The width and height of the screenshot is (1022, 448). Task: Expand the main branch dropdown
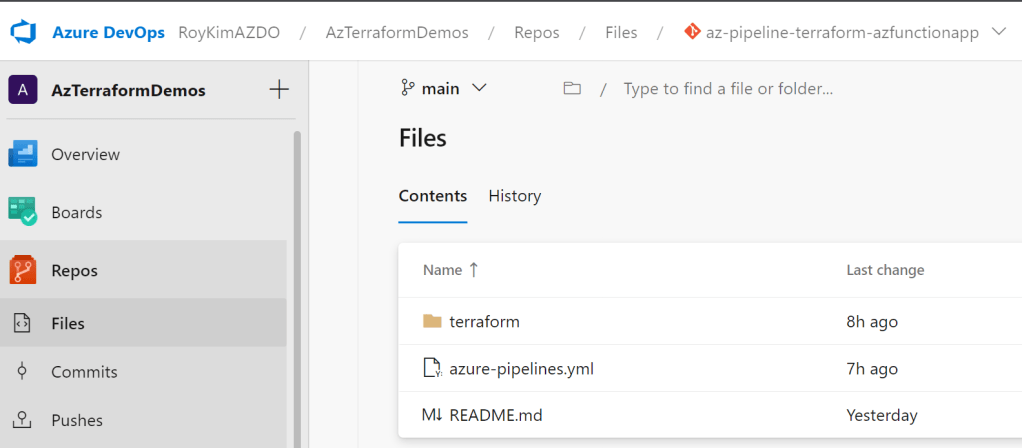tap(443, 88)
